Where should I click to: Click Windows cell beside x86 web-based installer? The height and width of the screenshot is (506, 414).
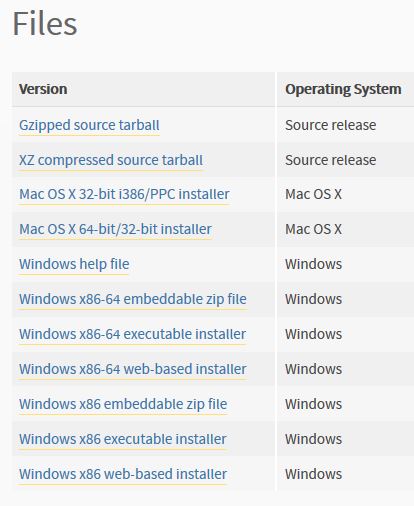tap(313, 474)
